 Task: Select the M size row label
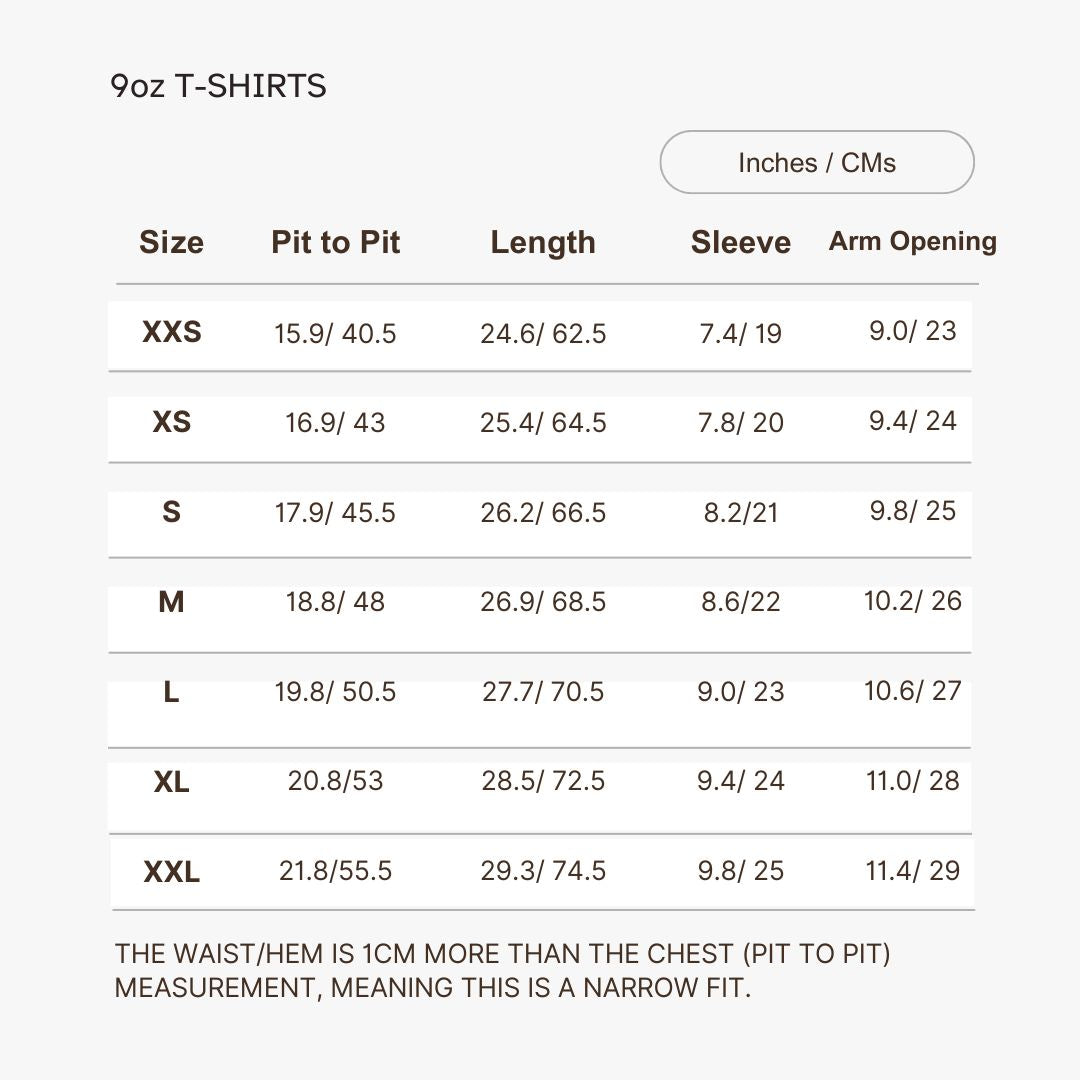(x=171, y=602)
